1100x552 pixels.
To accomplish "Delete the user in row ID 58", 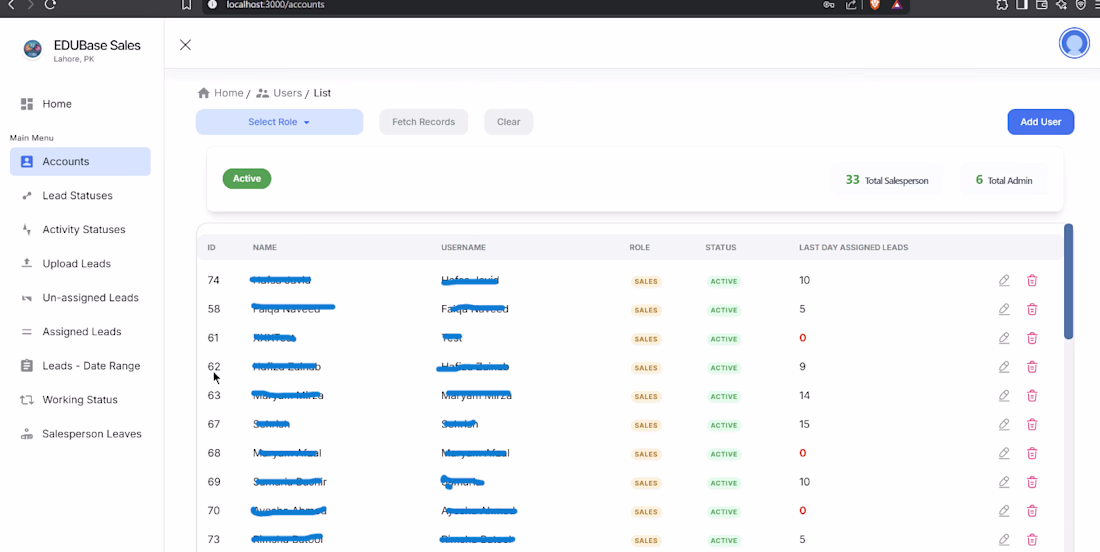I will point(1032,309).
